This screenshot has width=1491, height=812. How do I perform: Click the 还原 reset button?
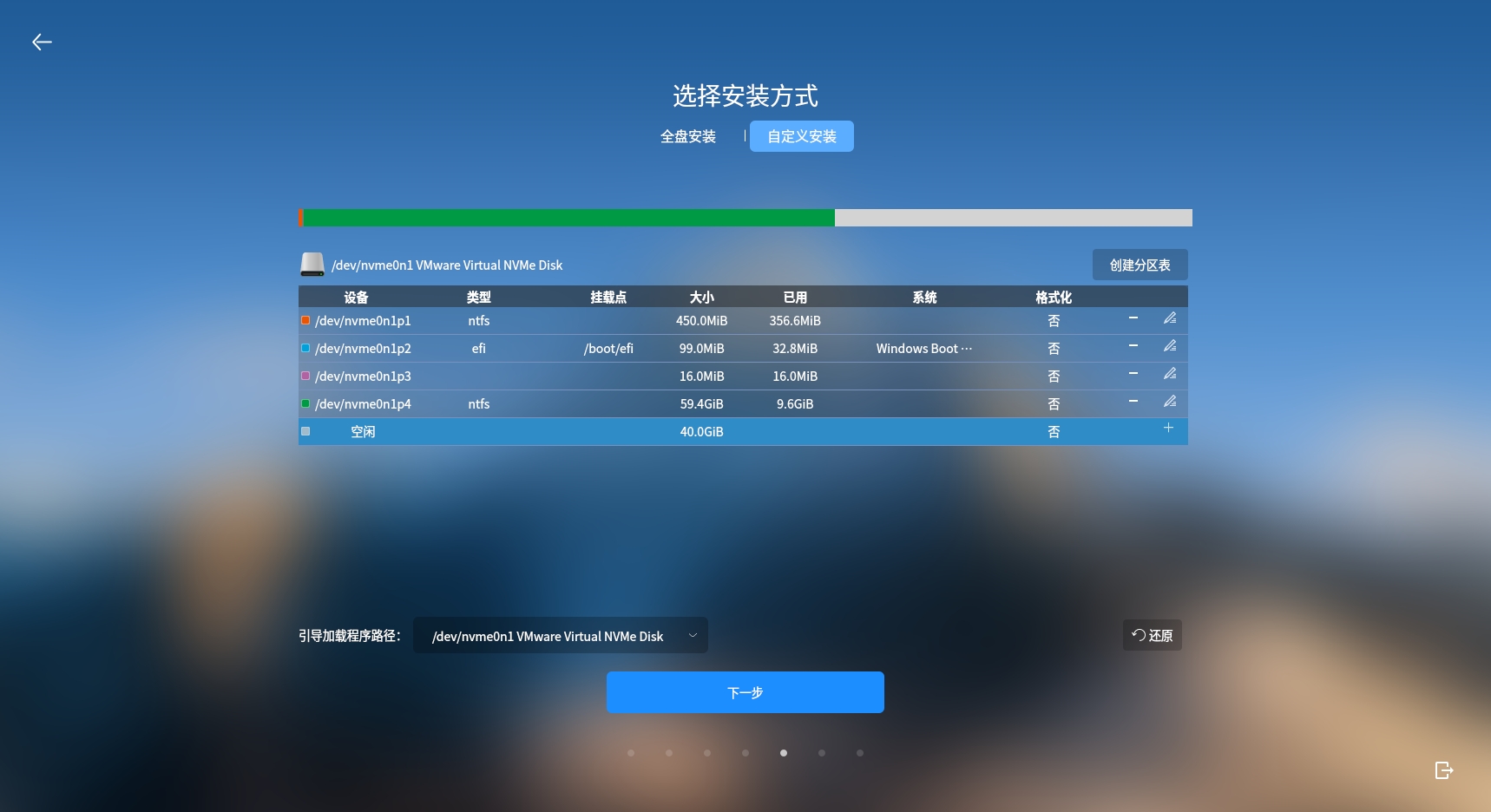[x=1152, y=635]
